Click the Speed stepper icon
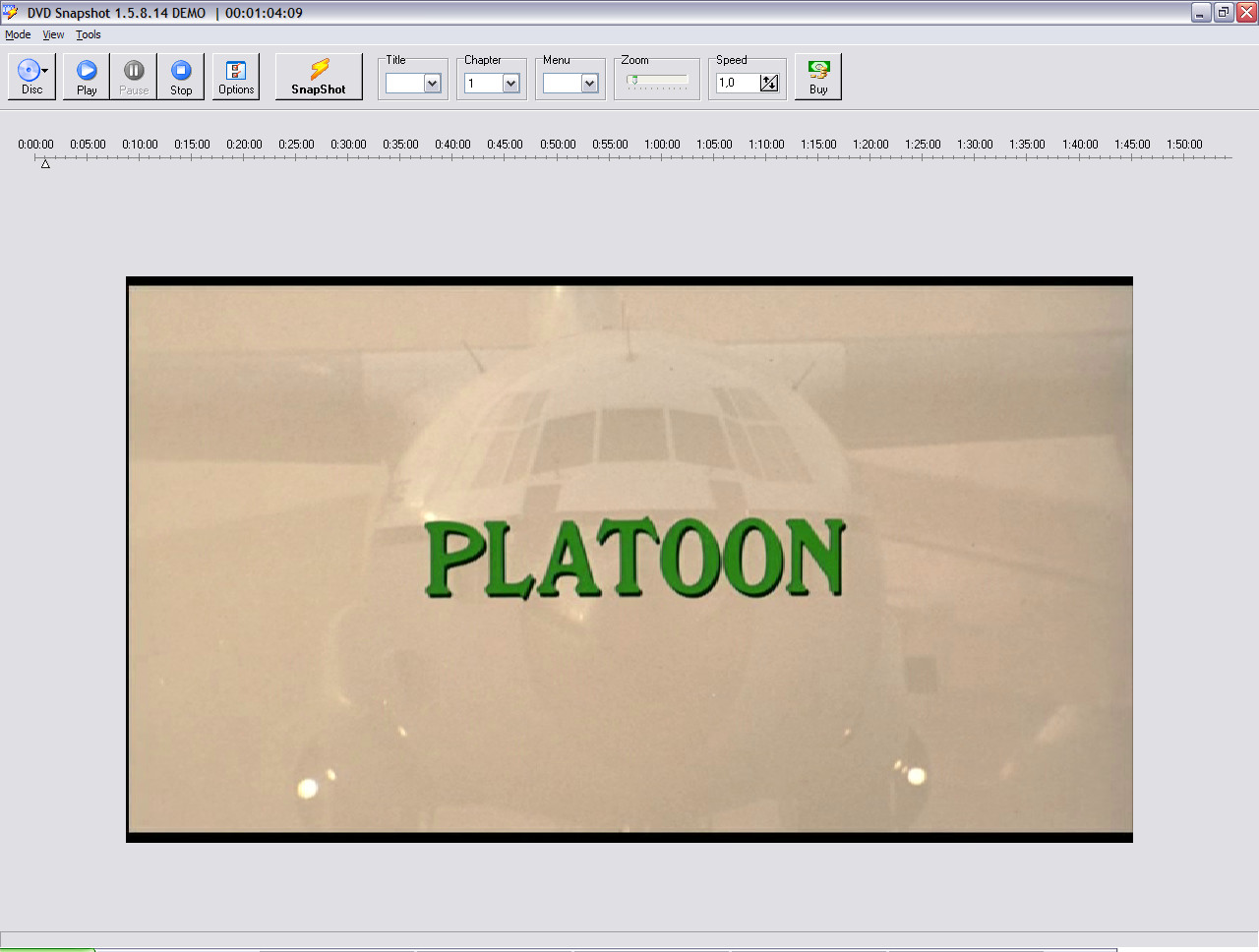Viewport: 1259px width, 952px height. pos(769,84)
